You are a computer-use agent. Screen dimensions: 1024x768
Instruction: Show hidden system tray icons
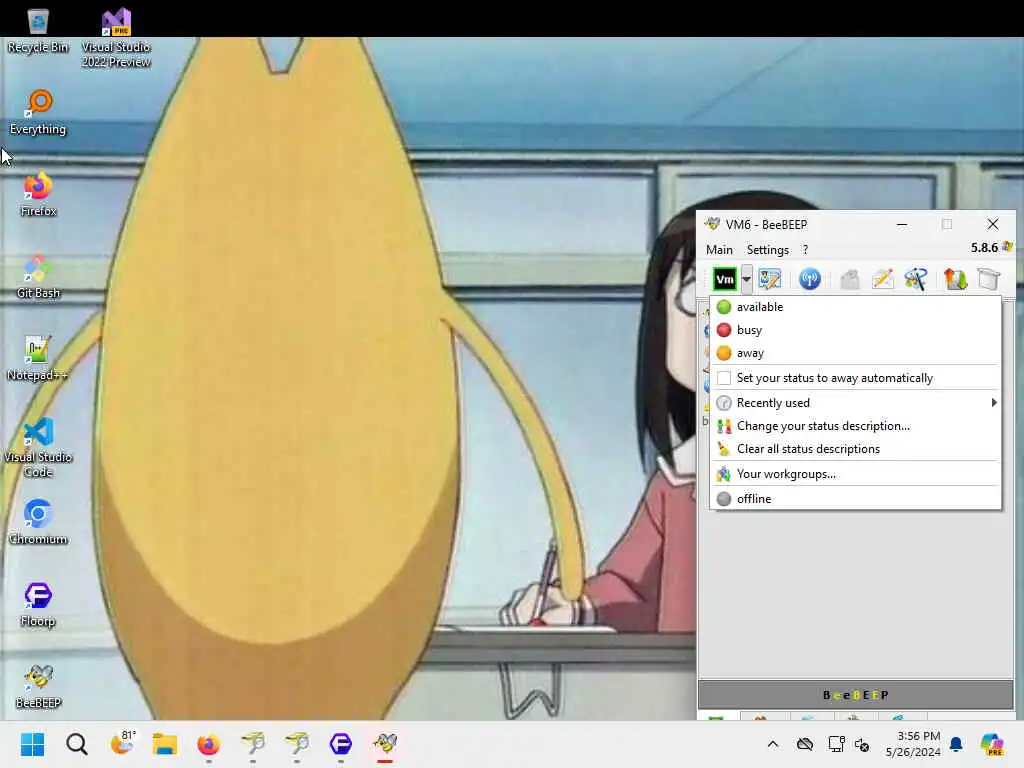(773, 744)
